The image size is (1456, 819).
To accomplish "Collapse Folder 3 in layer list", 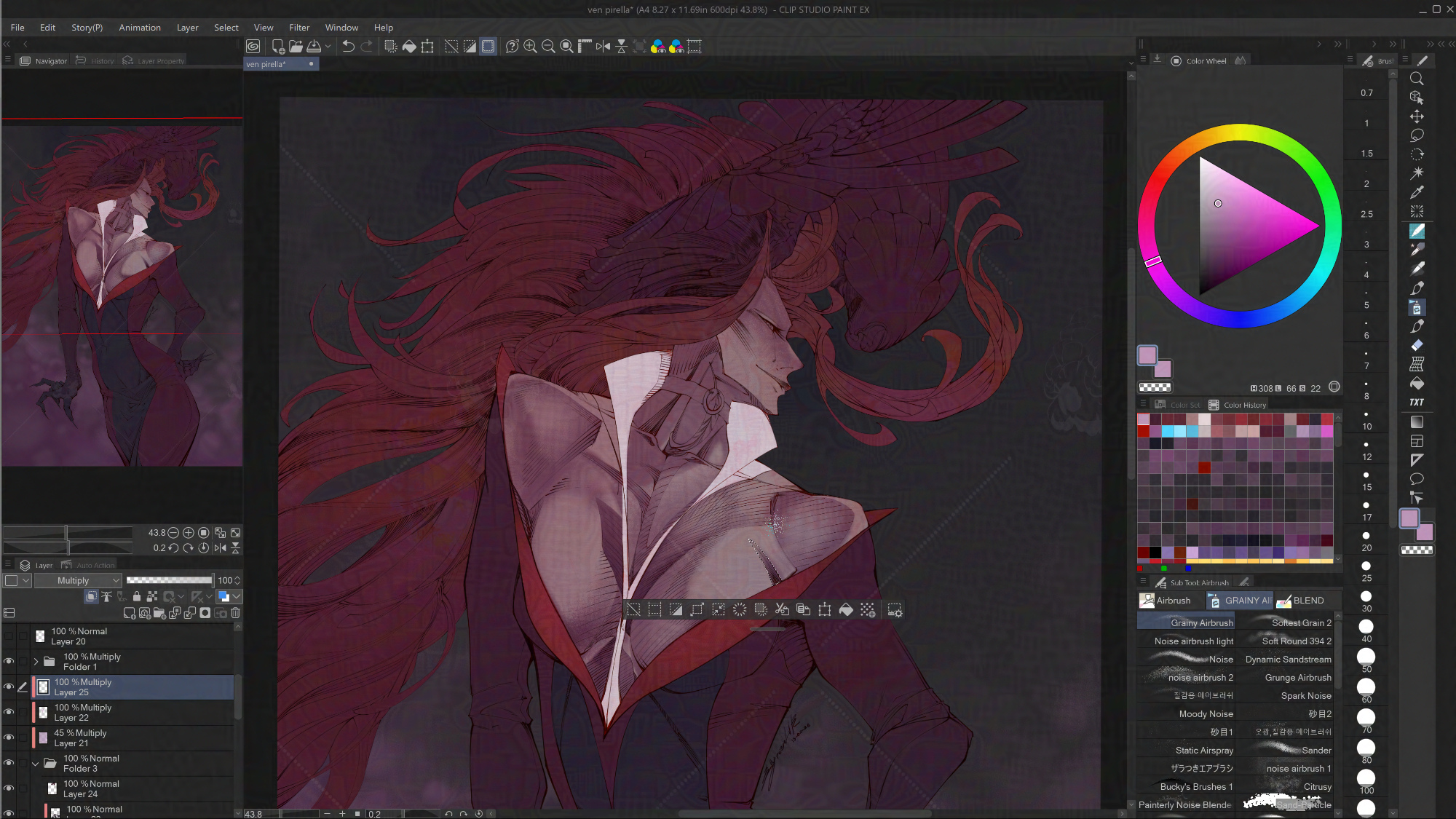I will 35,763.
